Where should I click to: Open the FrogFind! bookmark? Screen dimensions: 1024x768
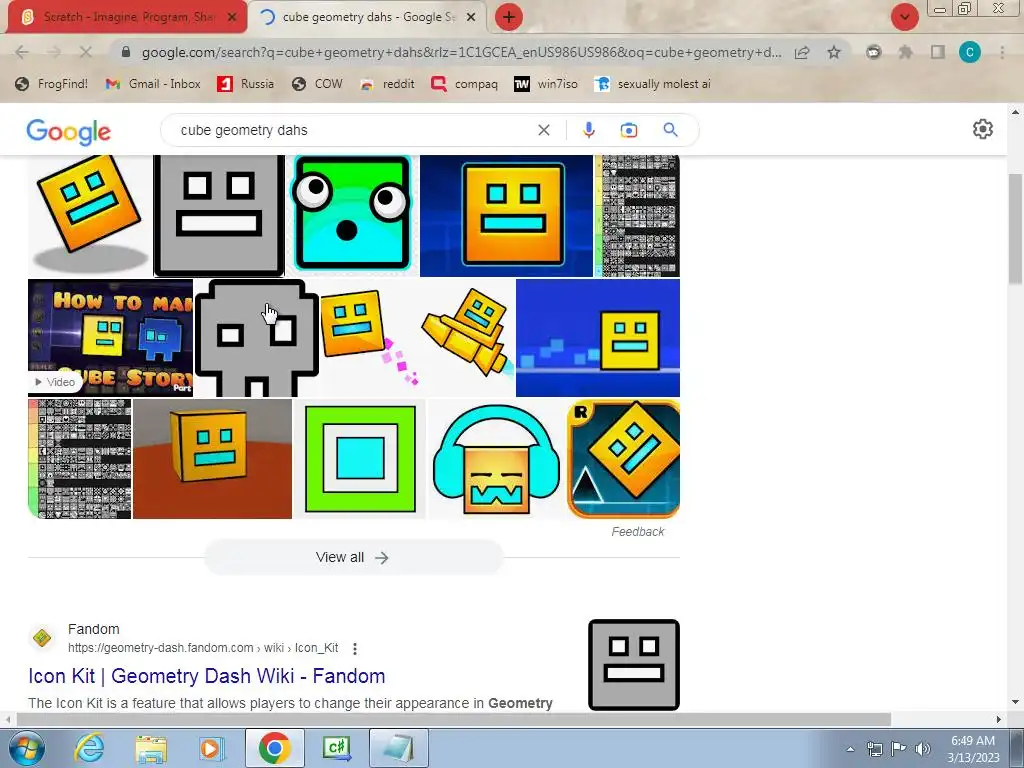52,84
